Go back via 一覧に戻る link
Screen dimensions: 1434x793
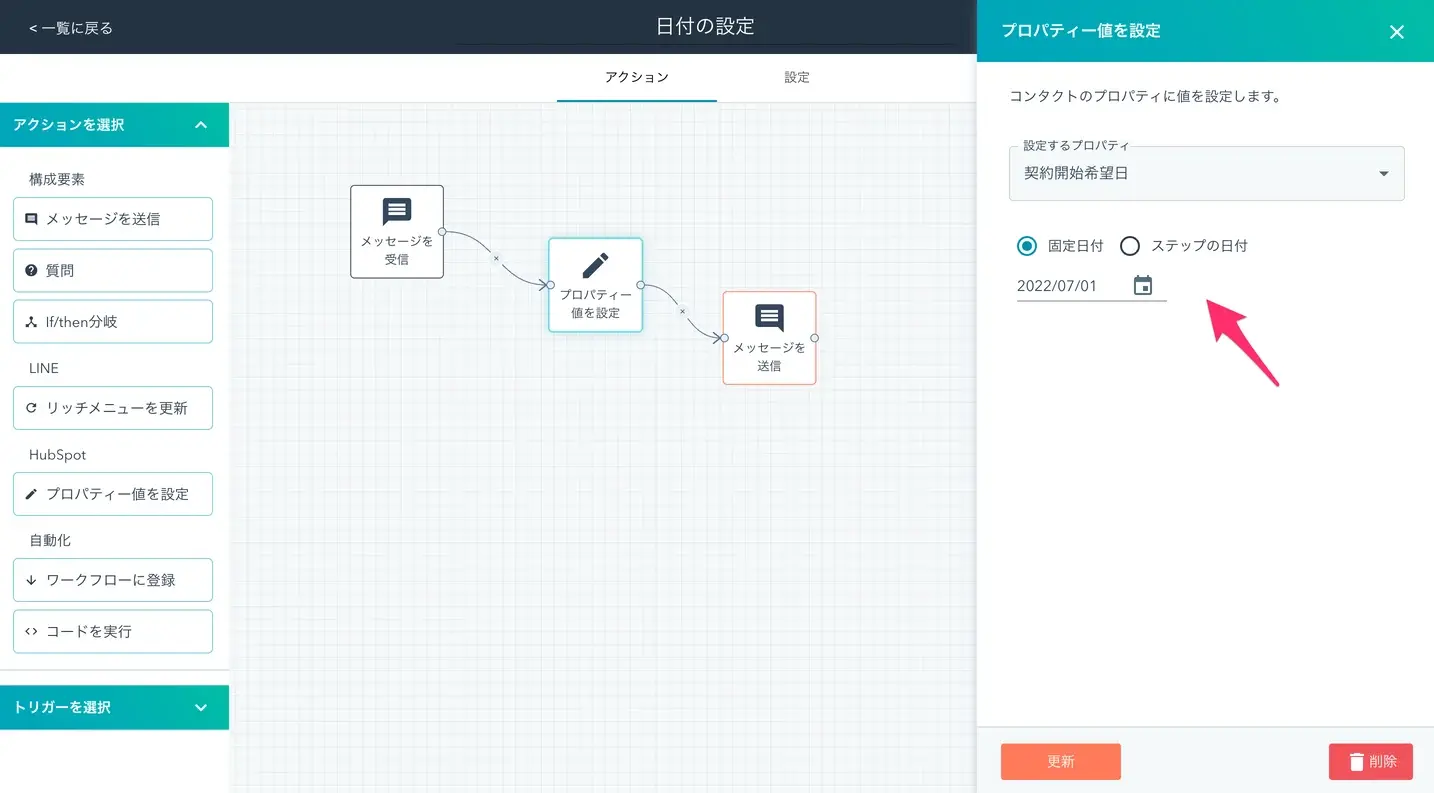coord(71,28)
